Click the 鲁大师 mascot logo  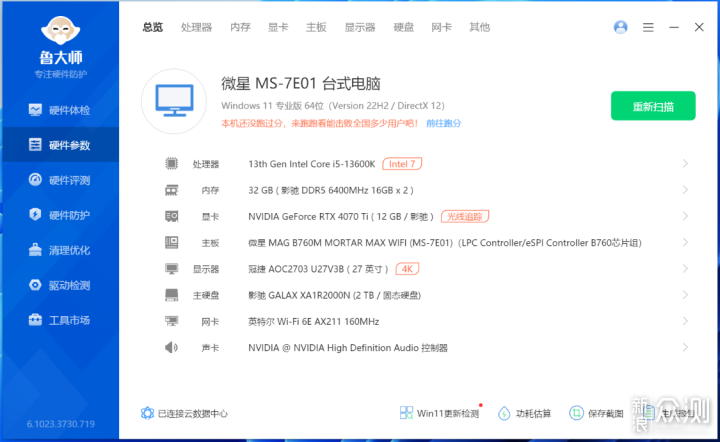(61, 31)
